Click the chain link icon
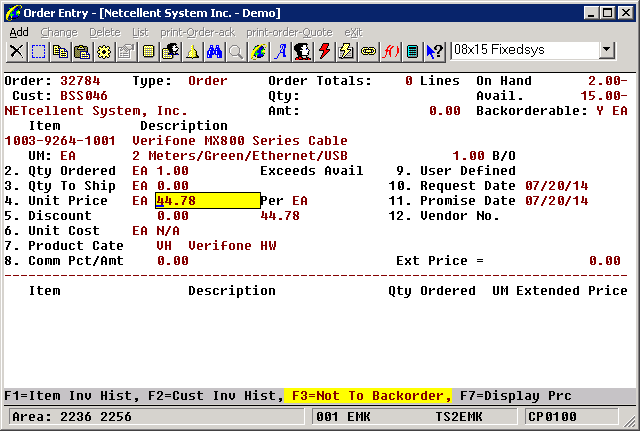This screenshot has height=431, width=640. [368, 51]
